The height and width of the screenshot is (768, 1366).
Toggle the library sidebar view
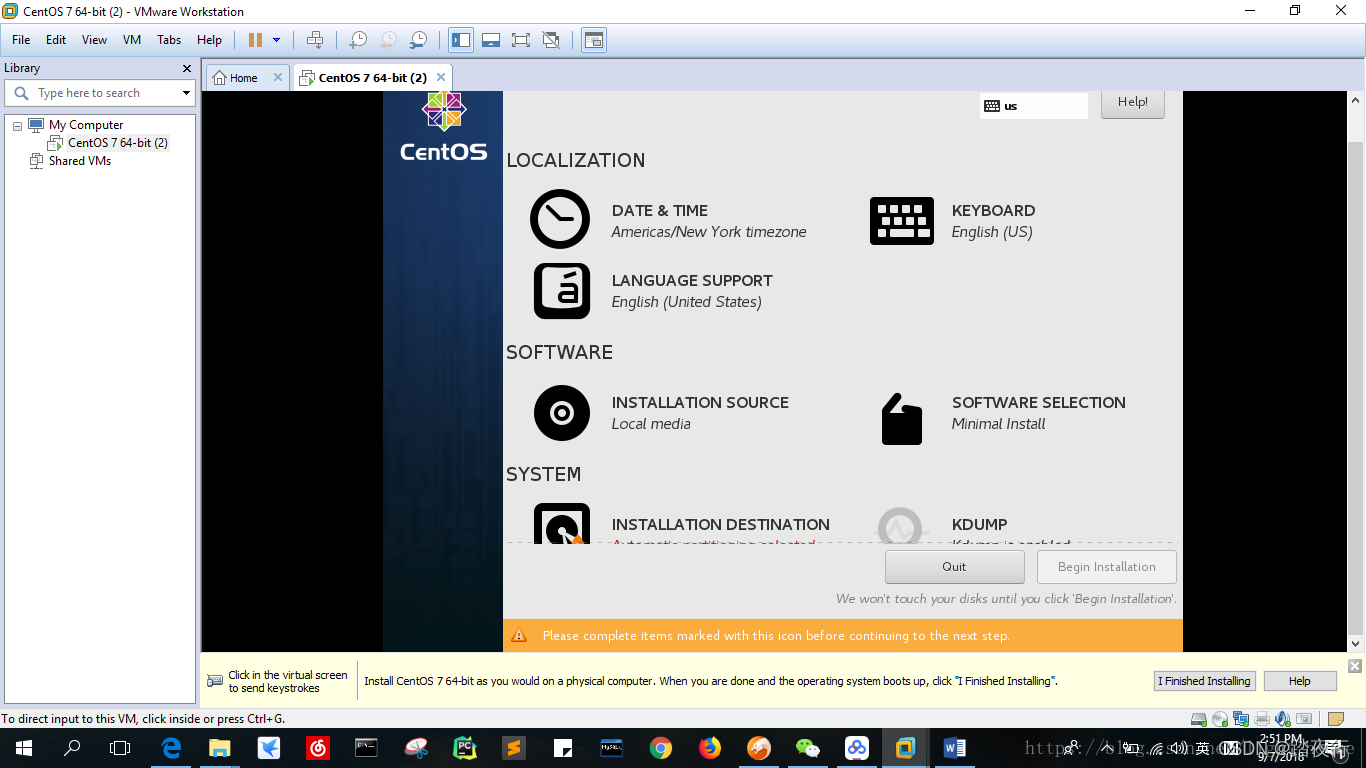[461, 40]
